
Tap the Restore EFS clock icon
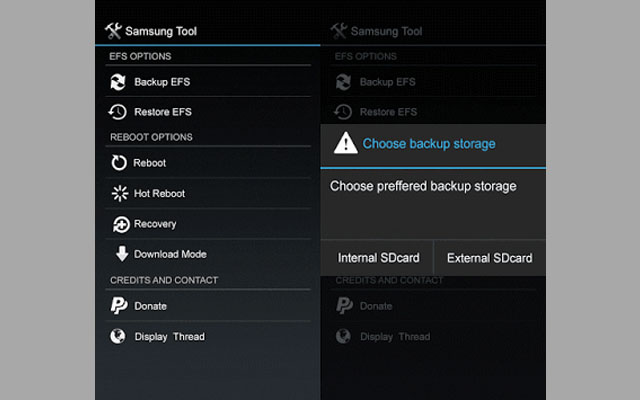(x=118, y=112)
